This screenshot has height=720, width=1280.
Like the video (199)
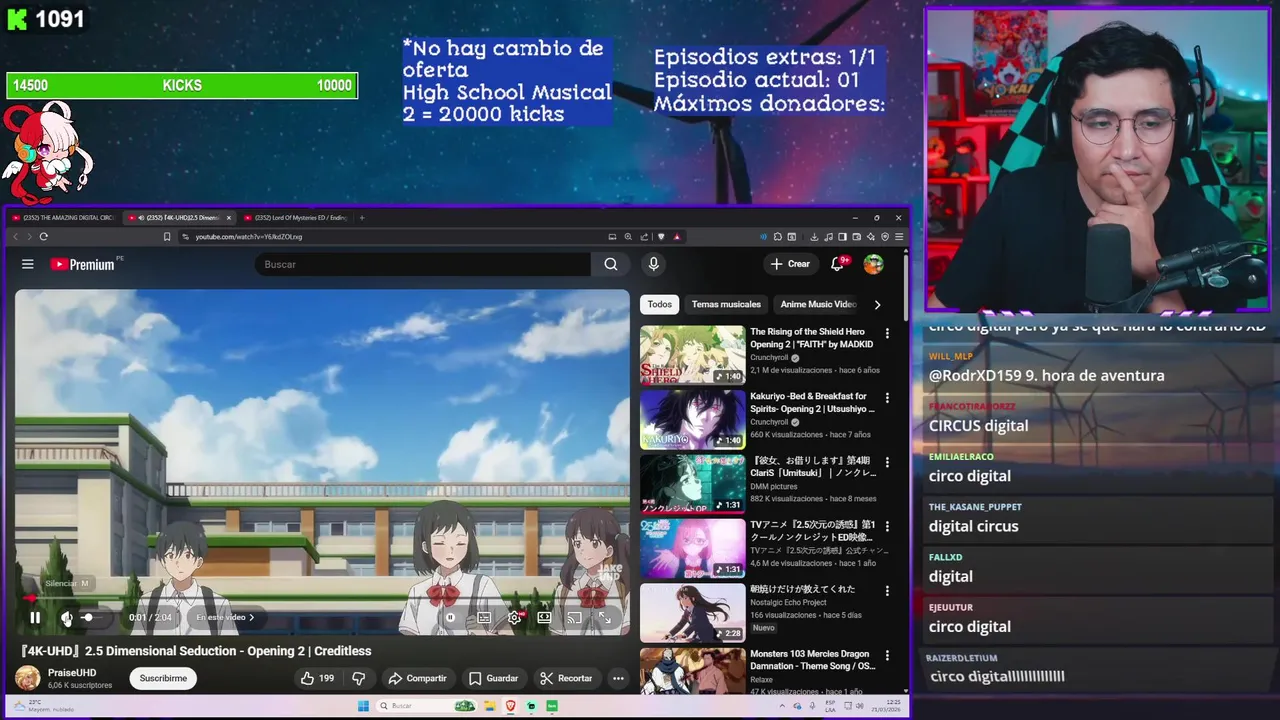click(316, 678)
